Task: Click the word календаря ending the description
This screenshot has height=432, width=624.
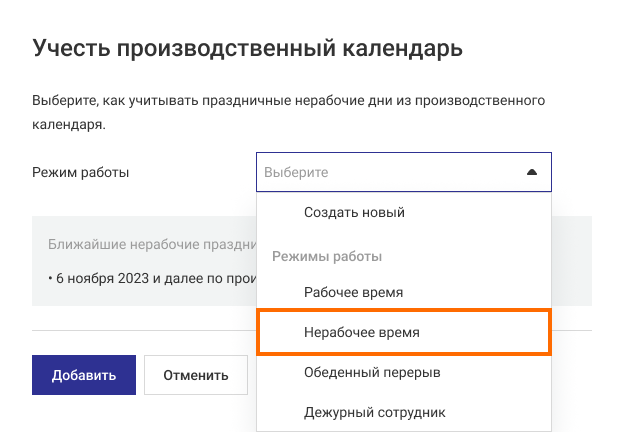Action: pyautogui.click(x=67, y=125)
